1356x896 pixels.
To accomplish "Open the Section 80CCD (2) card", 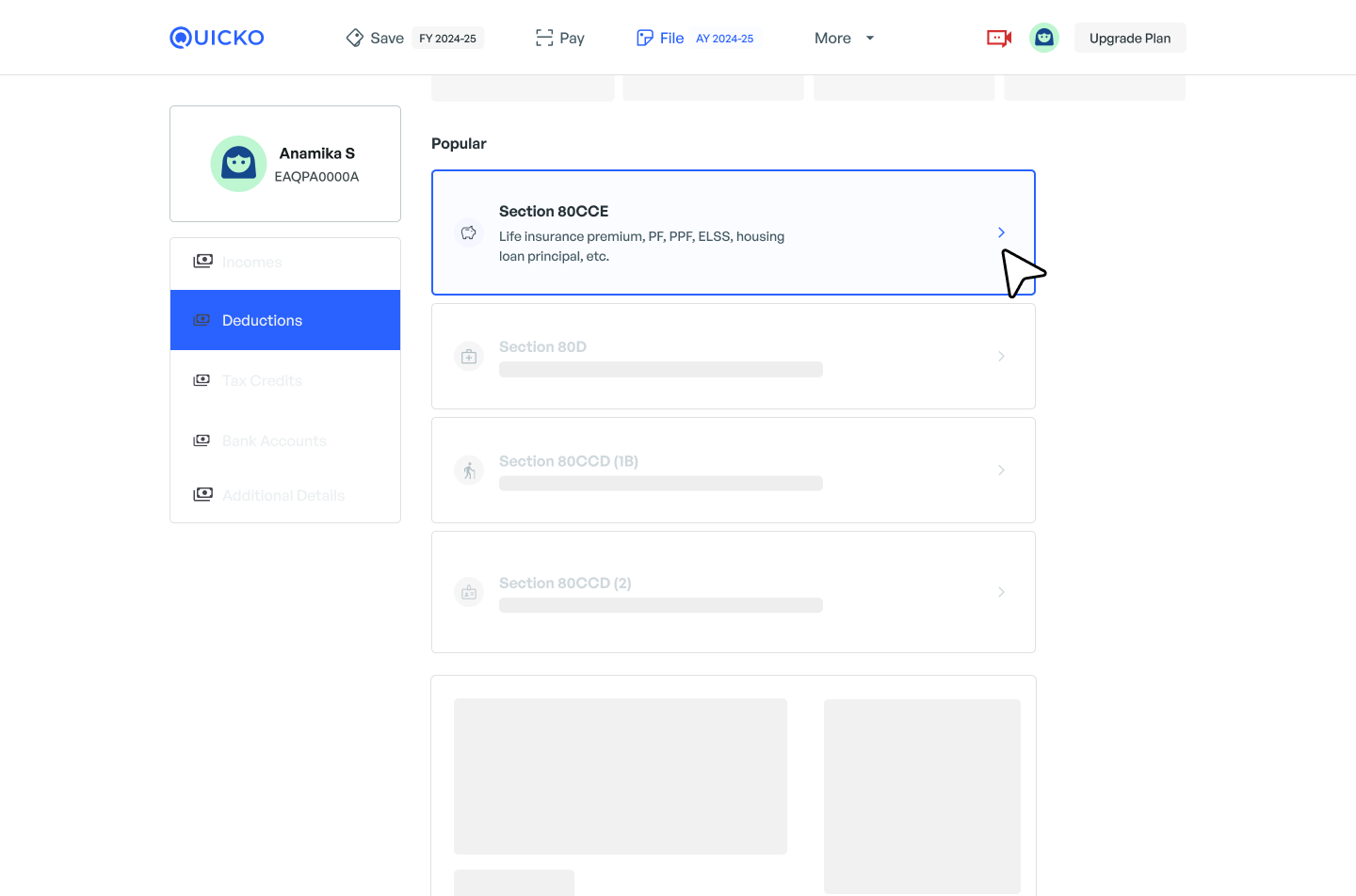I will [x=733, y=592].
